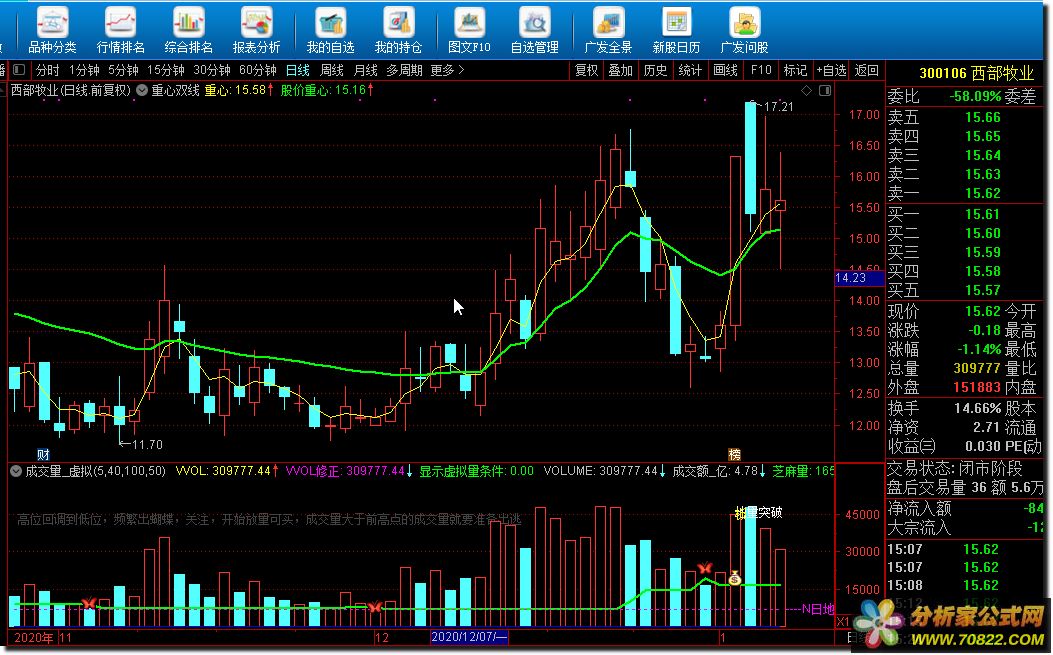Image resolution: width=1053 pixels, height=655 pixels.
Task: Switch to 分时 chart tab
Action: [47, 70]
